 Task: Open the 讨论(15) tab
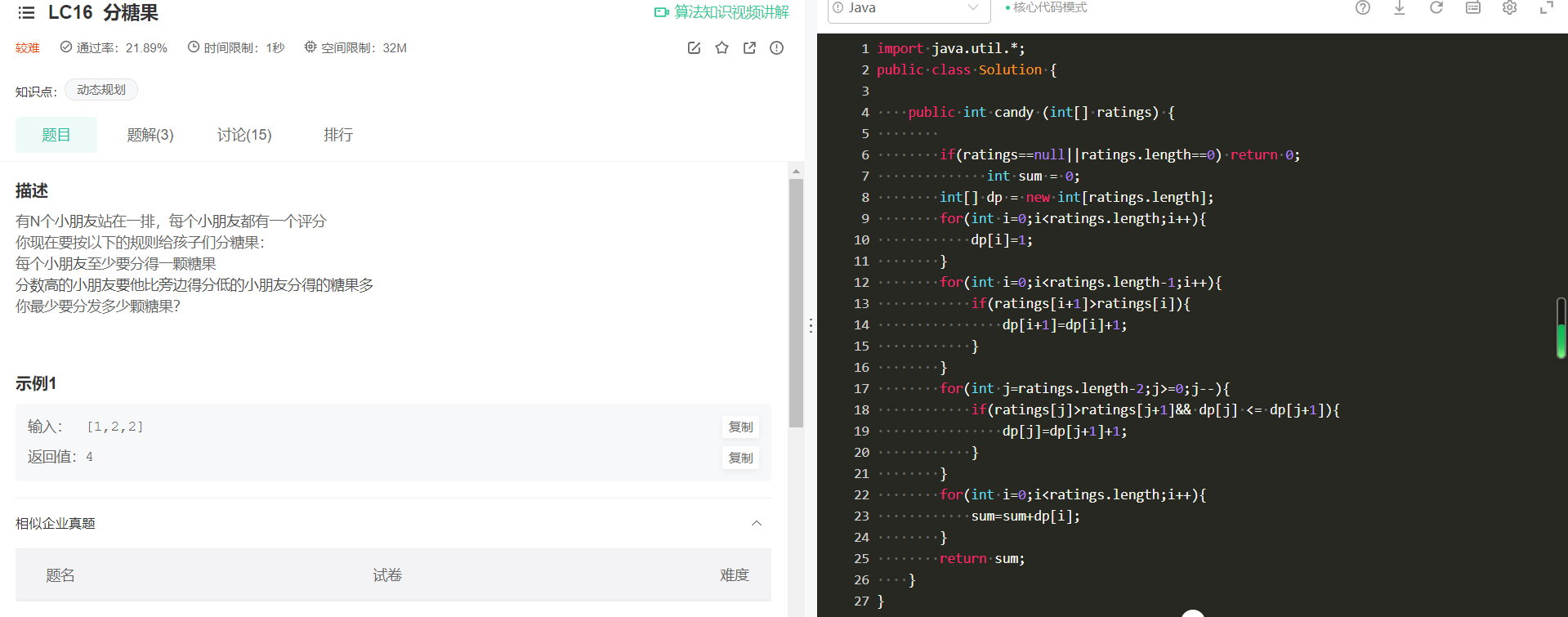click(244, 135)
